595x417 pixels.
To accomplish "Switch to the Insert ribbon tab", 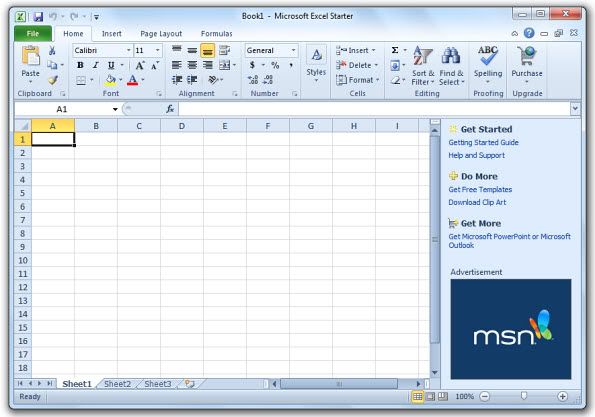I will (112, 34).
